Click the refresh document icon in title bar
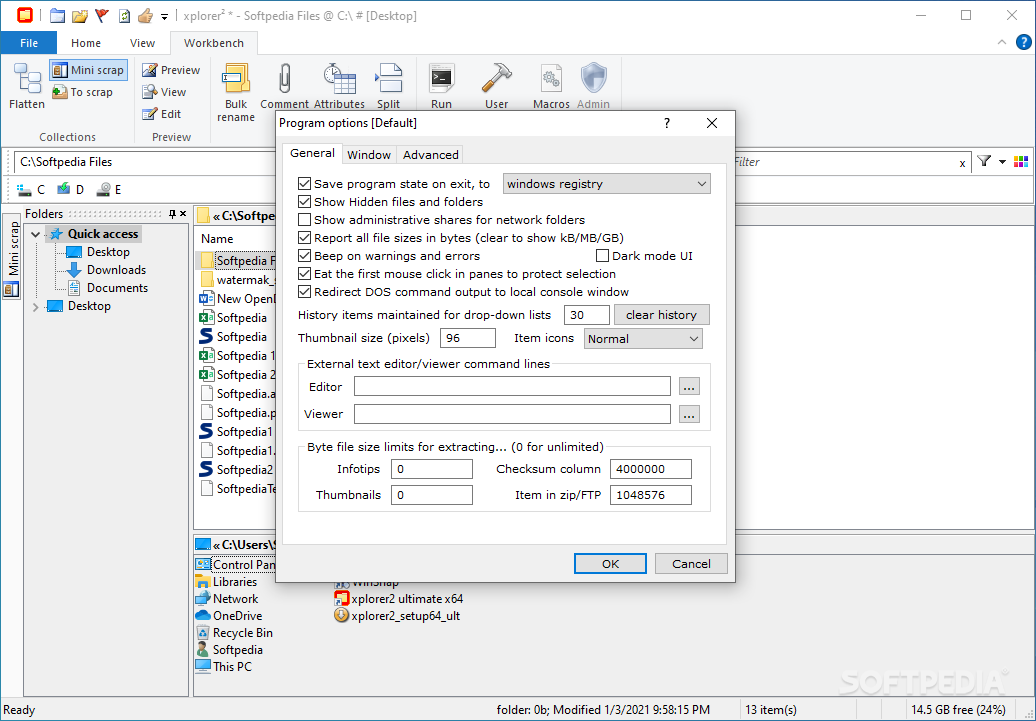Screen dimensions: 1036x721 click(x=124, y=15)
